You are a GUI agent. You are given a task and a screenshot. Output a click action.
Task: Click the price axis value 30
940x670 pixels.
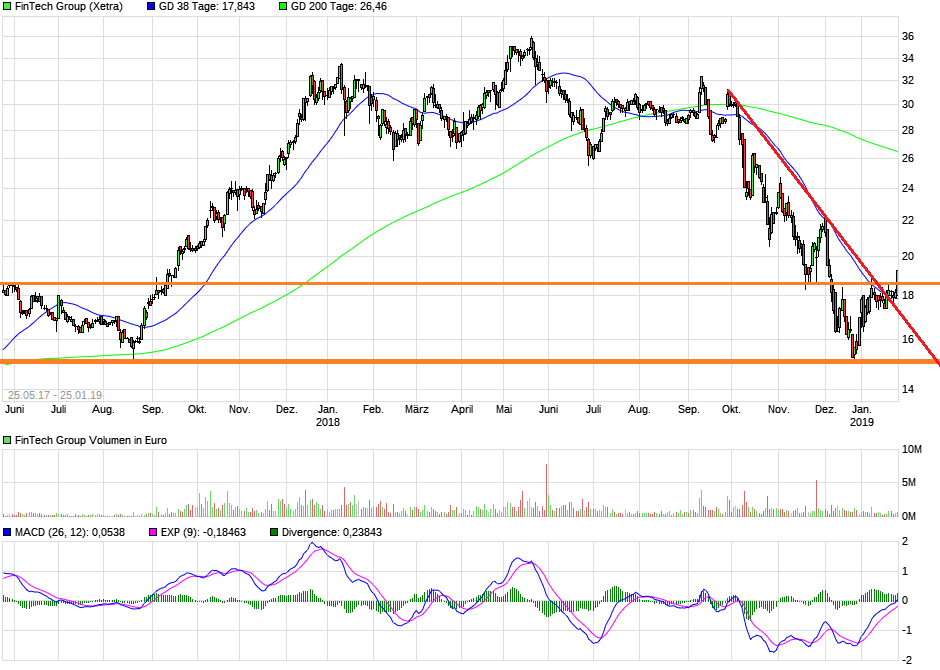(908, 104)
